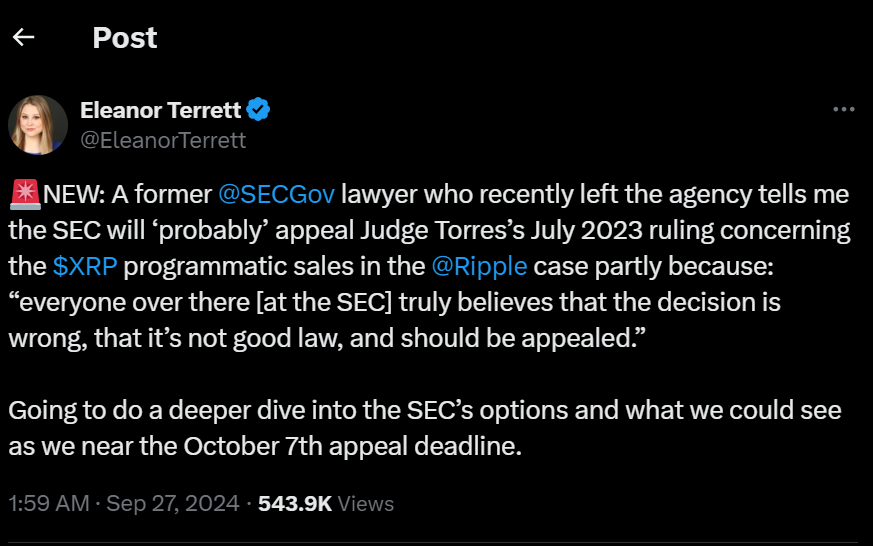Viewport: 873px width, 546px height.
Task: Click the blue verified badge
Action: pos(258,109)
